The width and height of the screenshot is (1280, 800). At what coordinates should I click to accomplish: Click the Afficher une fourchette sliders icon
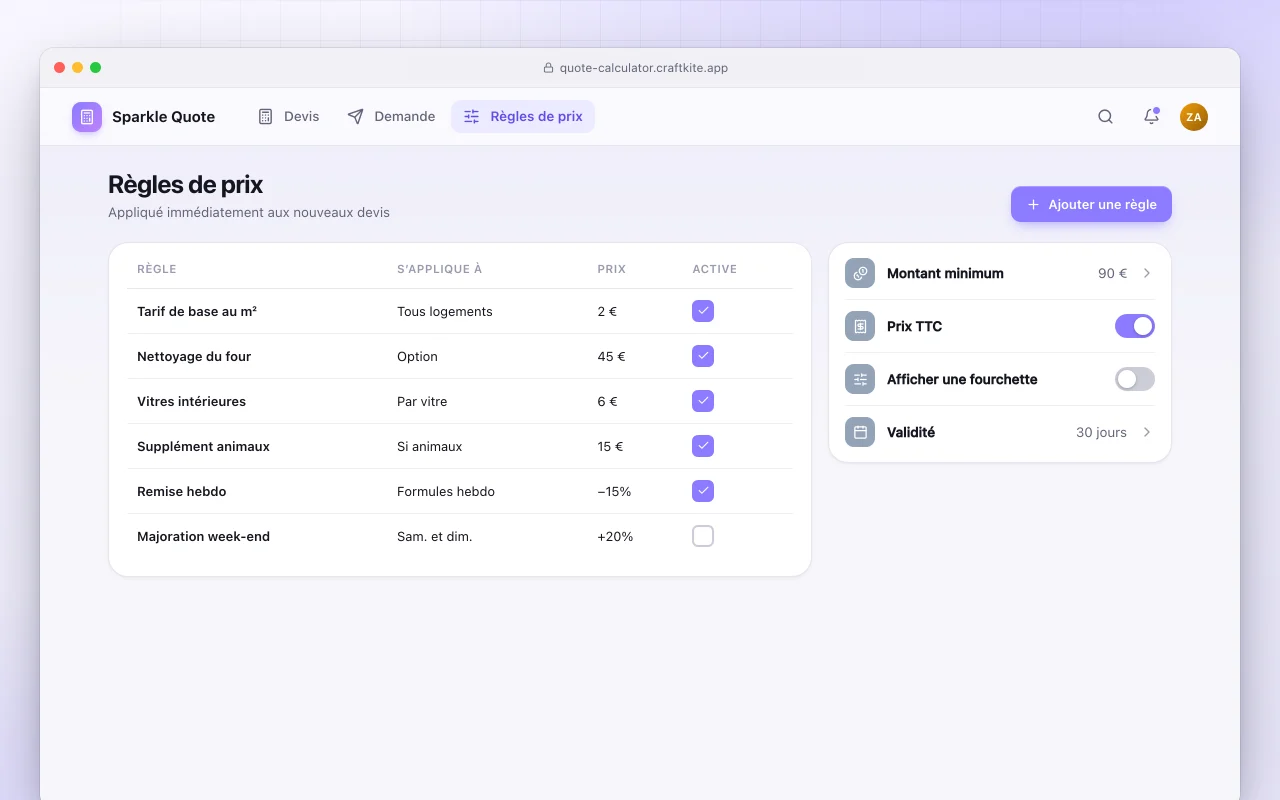tap(860, 379)
